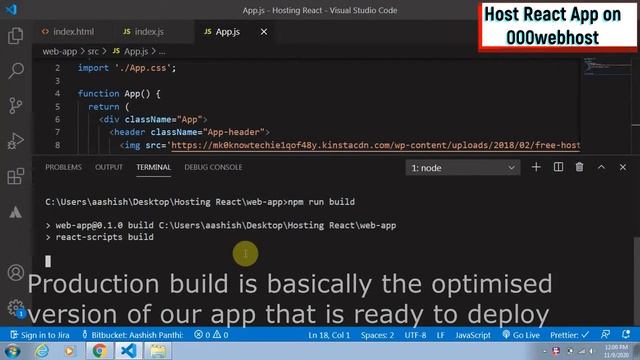Open notifications bell in status bar

coord(626,335)
